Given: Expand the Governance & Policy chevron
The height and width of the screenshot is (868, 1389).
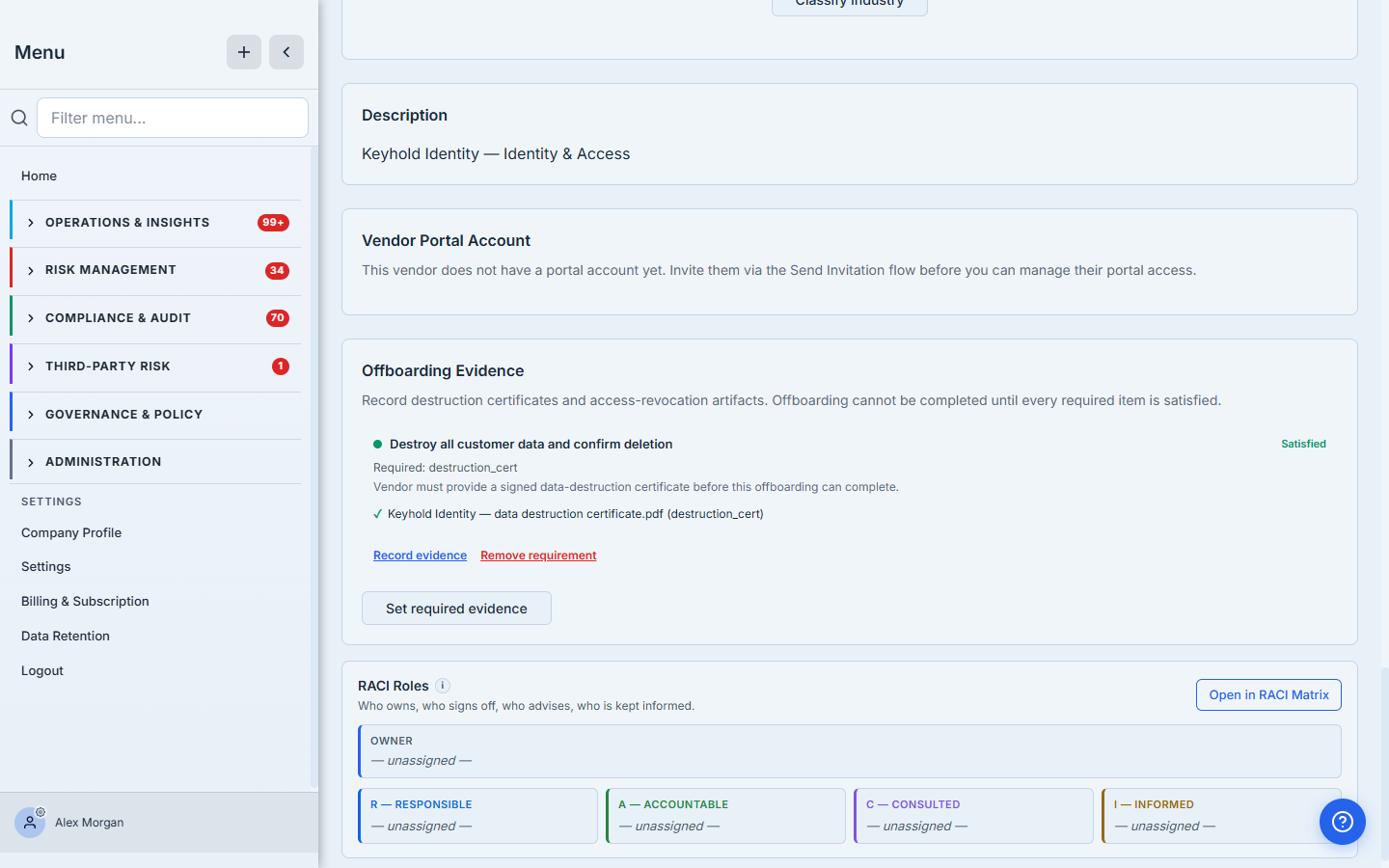Looking at the screenshot, I should tap(31, 415).
